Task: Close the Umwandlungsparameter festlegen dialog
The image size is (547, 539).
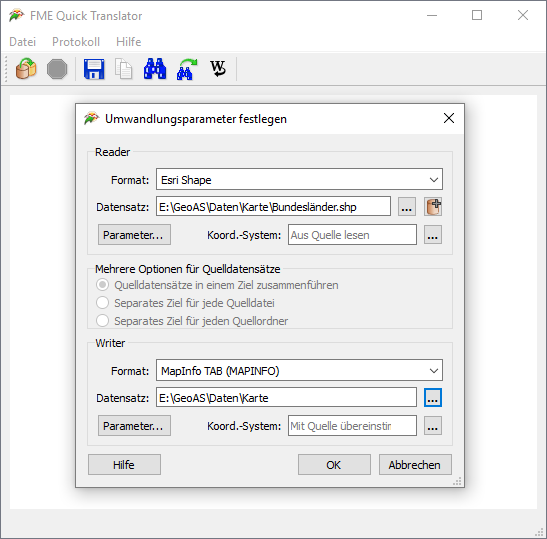Action: point(449,118)
